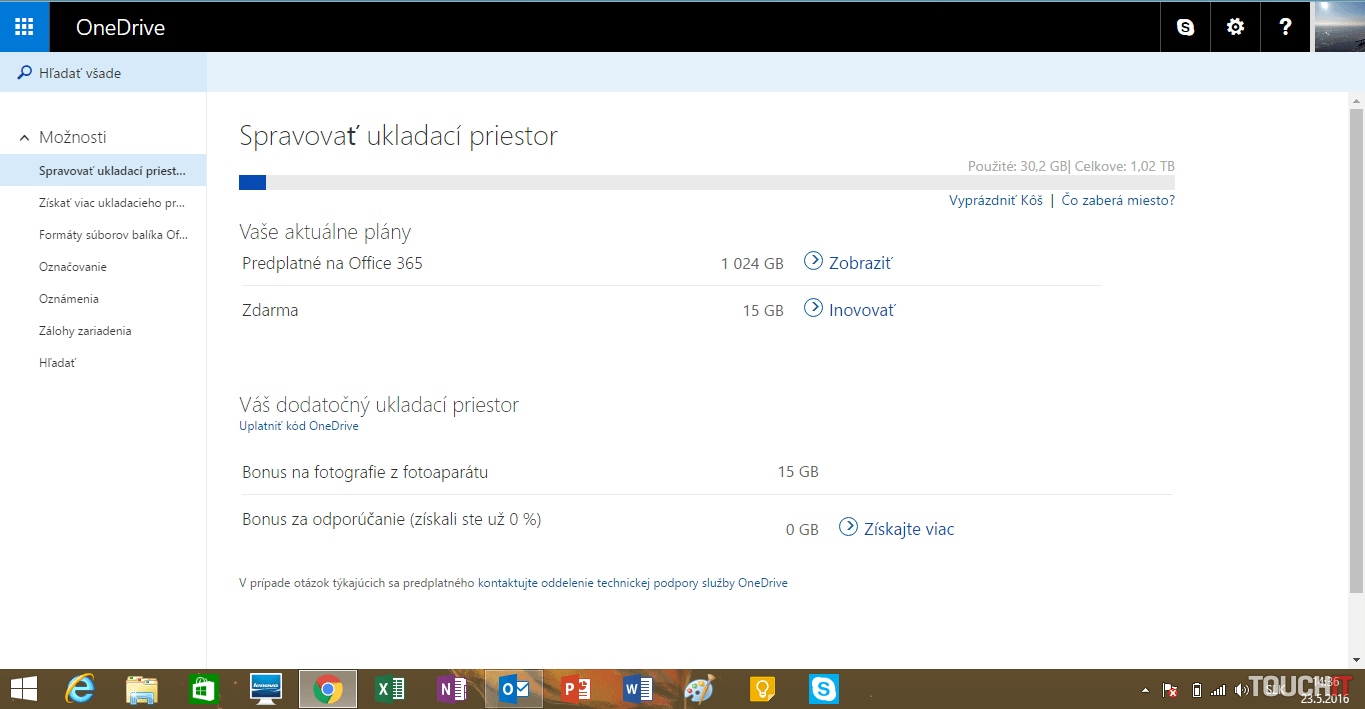
Task: Click the arrow icon beside Inovovať
Action: click(x=813, y=308)
